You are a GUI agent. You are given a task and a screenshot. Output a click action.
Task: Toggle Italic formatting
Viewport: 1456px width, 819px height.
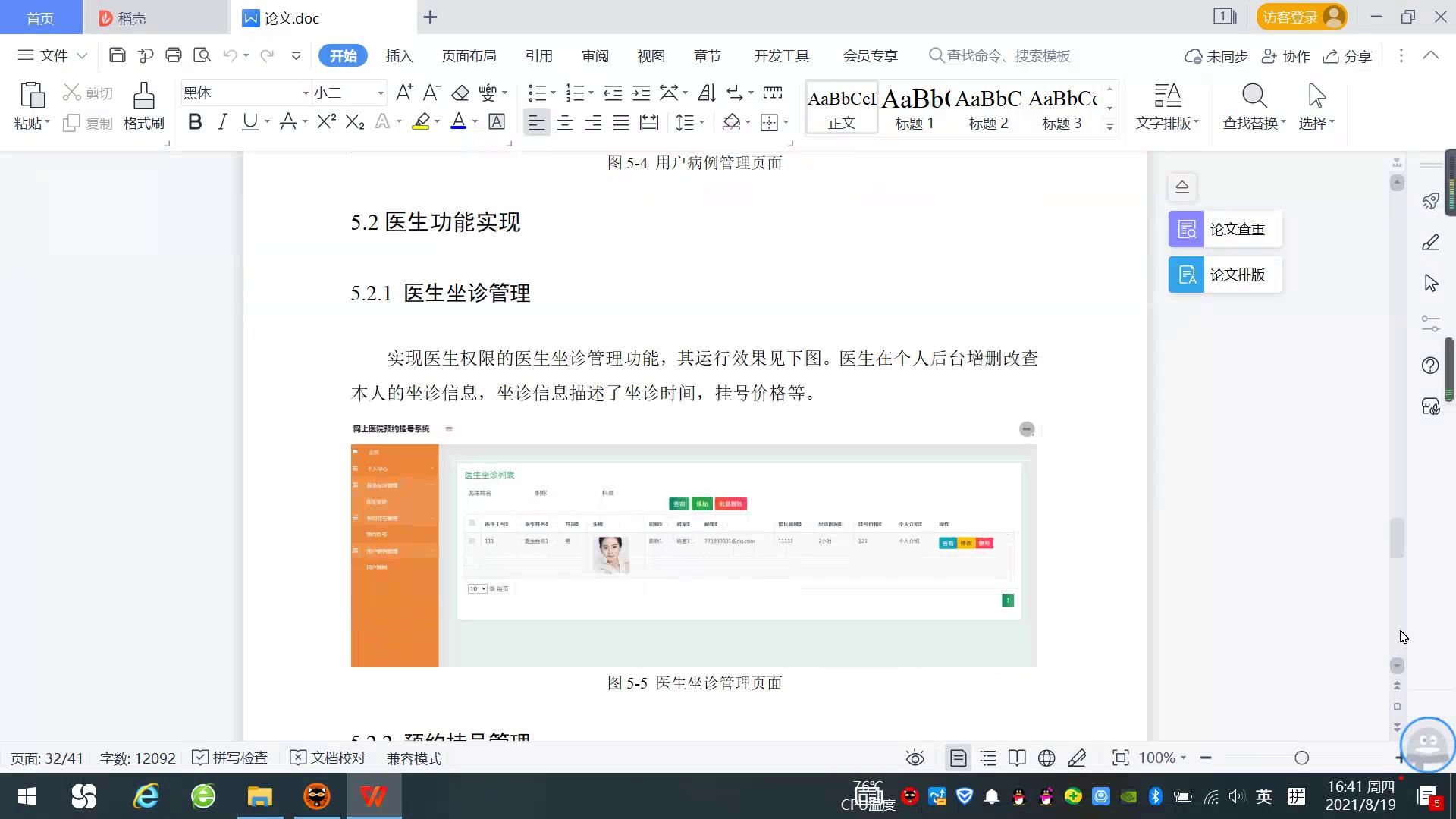tap(222, 122)
